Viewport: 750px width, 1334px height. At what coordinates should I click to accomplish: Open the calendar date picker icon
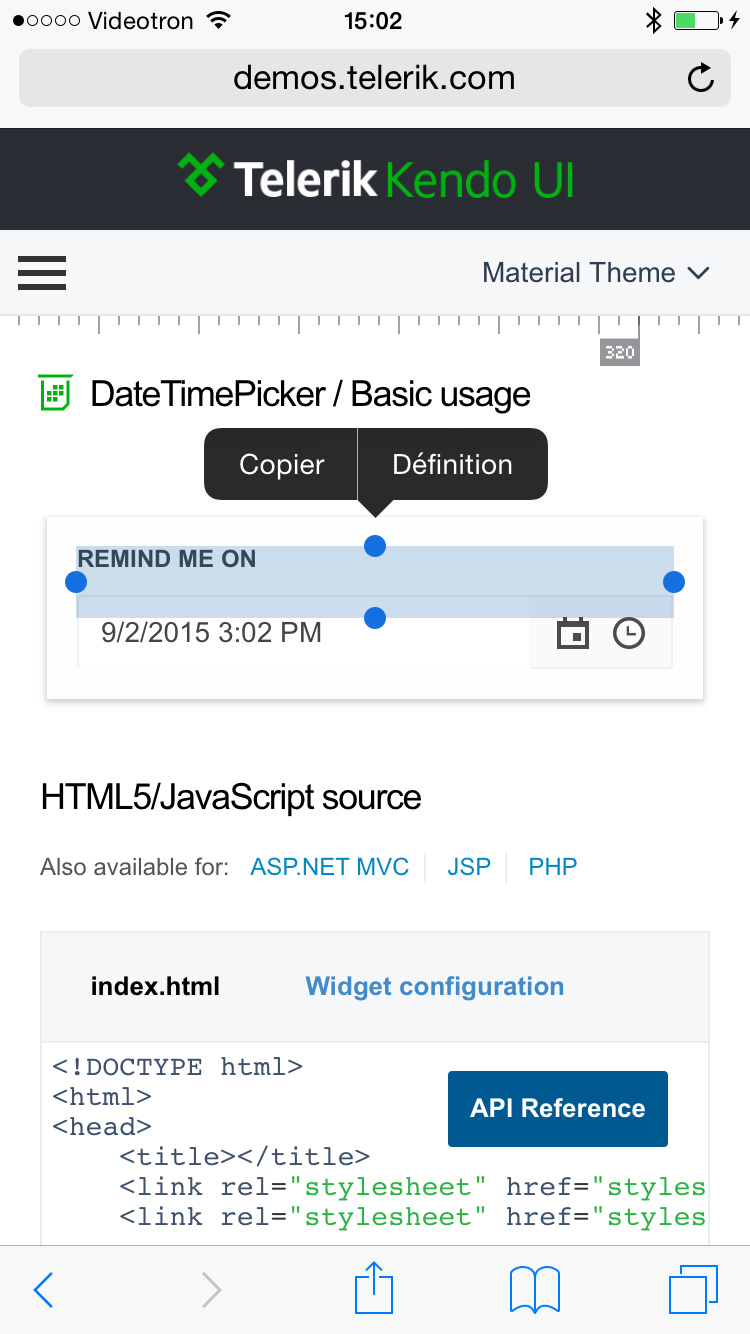[x=573, y=633]
